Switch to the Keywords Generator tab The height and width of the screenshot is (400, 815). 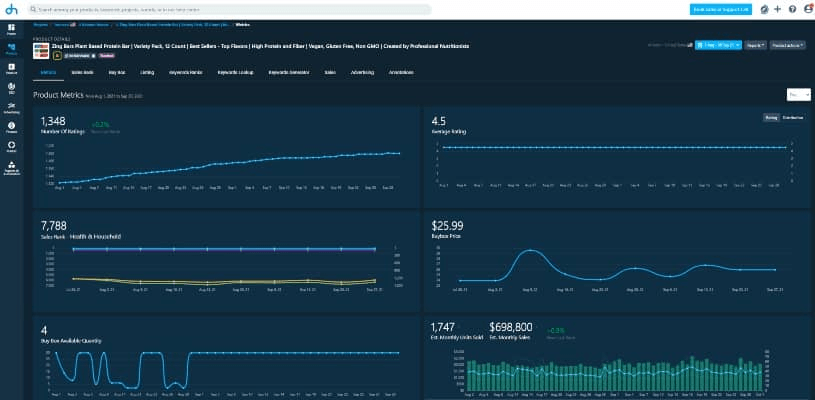(x=289, y=73)
